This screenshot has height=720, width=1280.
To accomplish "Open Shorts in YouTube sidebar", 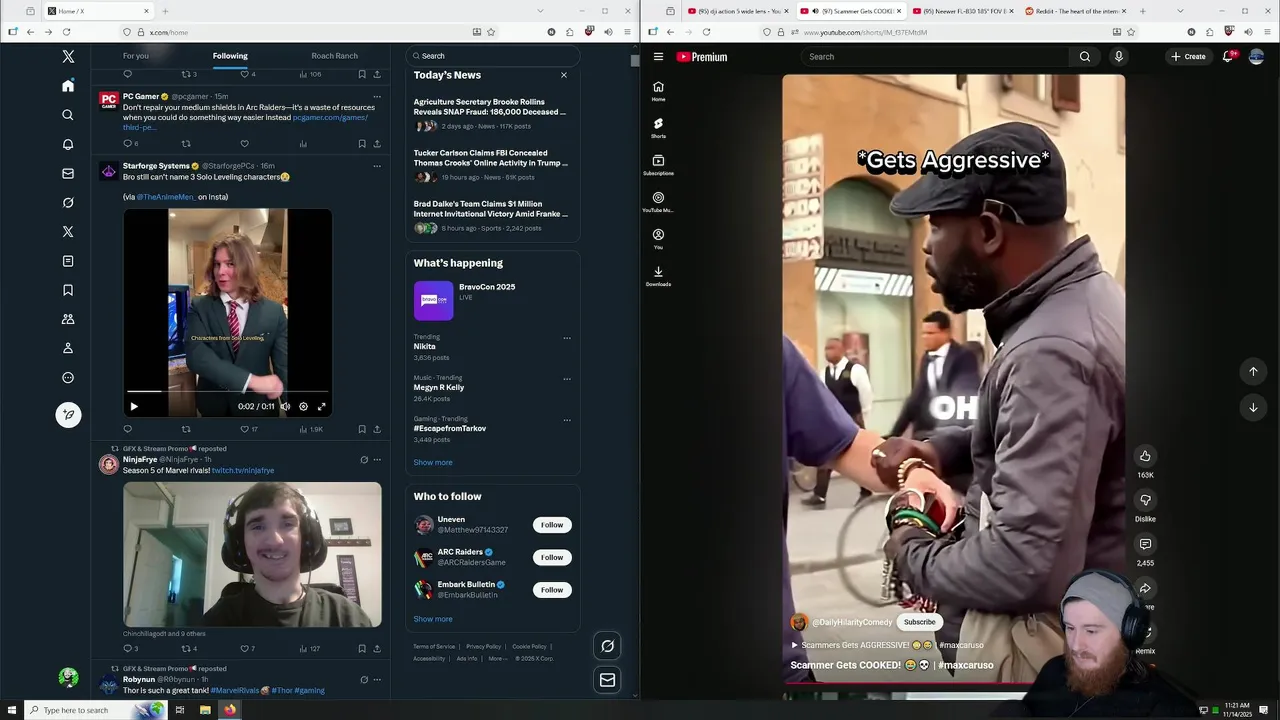I will [x=658, y=128].
